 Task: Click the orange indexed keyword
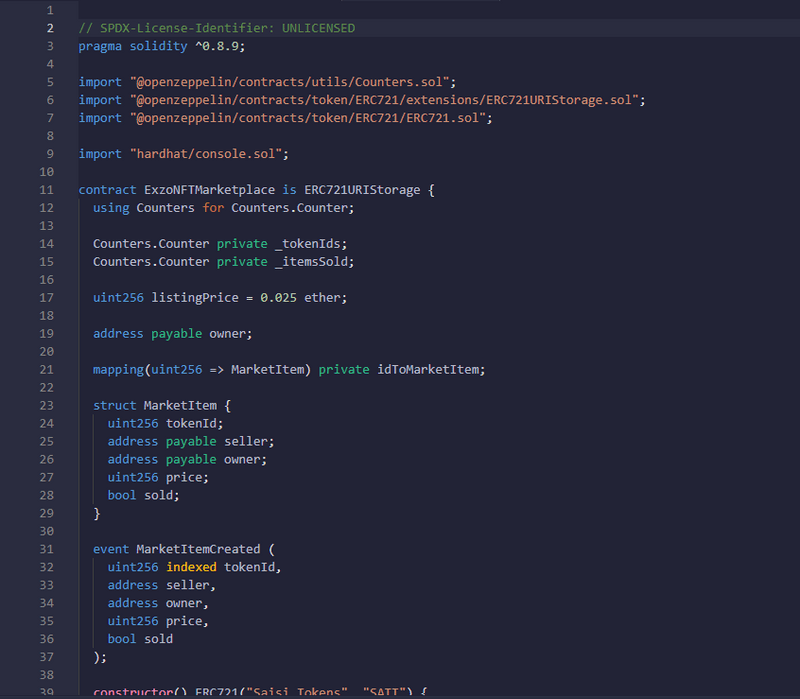point(190,567)
